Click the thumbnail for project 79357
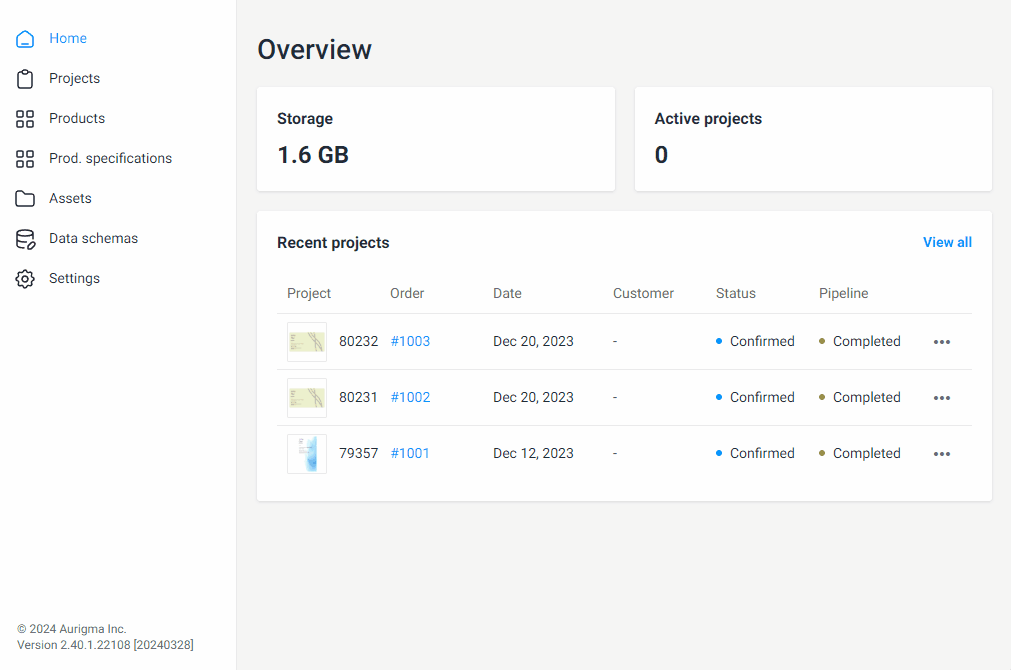This screenshot has height=670, width=1011. [x=306, y=453]
